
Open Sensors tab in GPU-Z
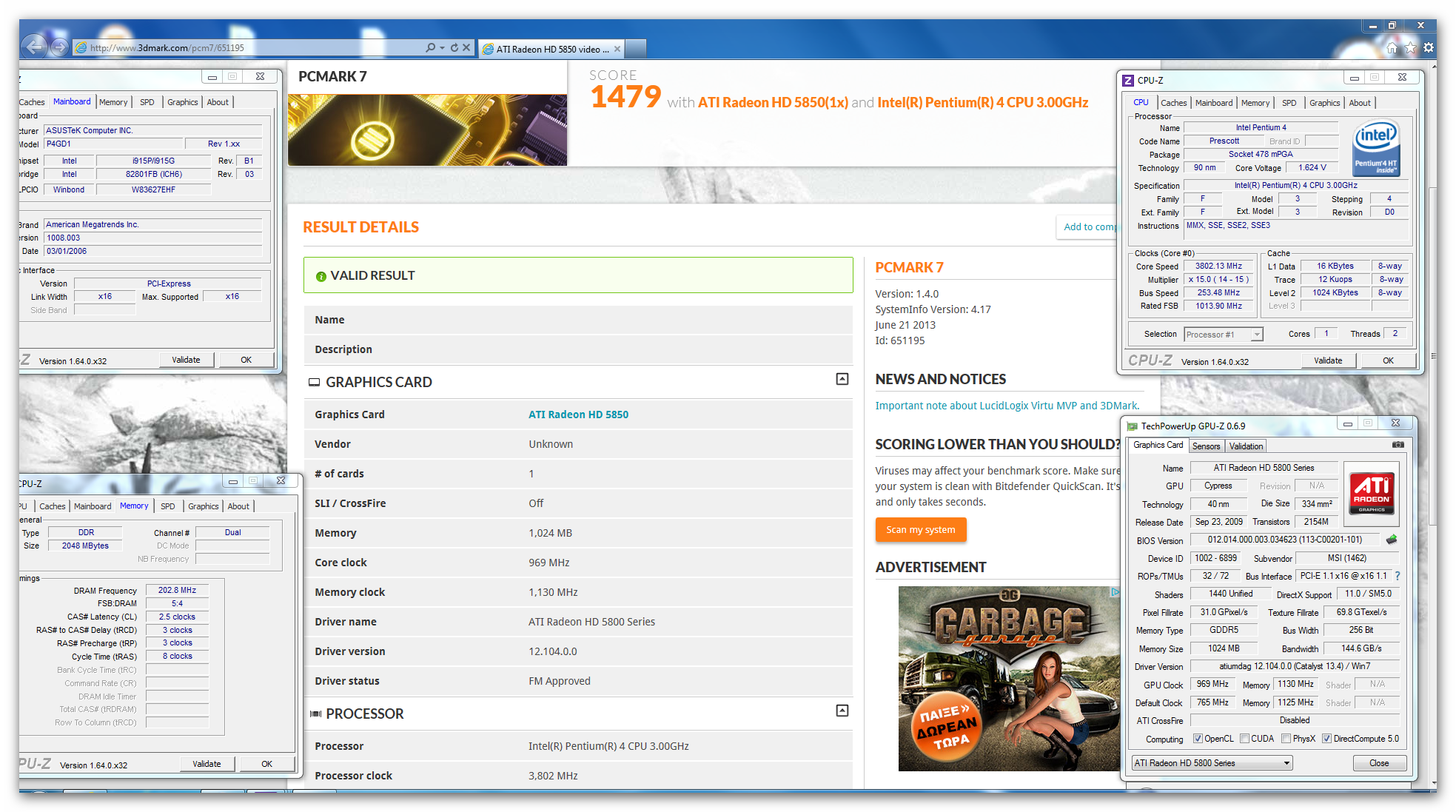tap(1206, 446)
